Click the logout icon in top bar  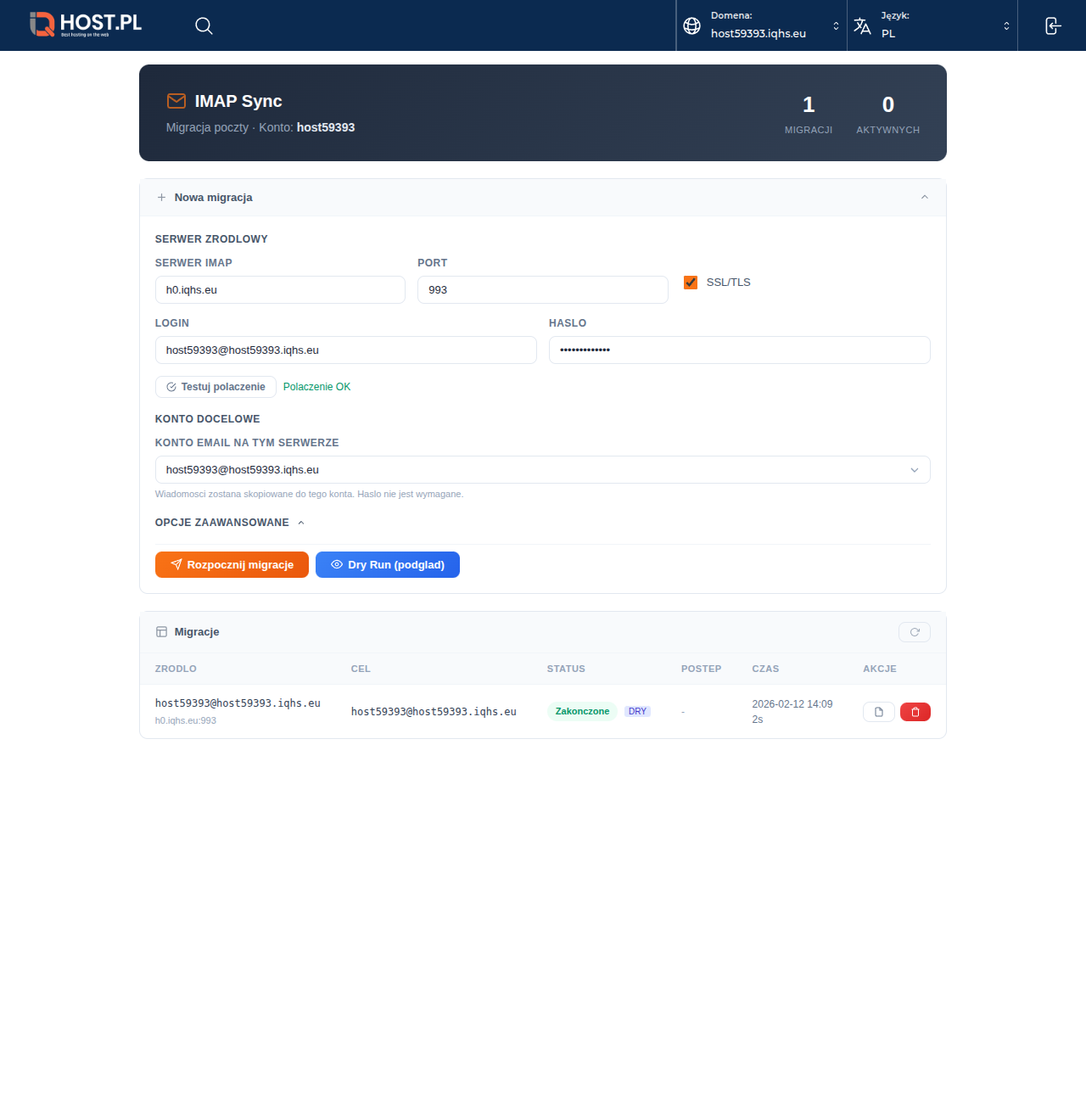tap(1052, 25)
